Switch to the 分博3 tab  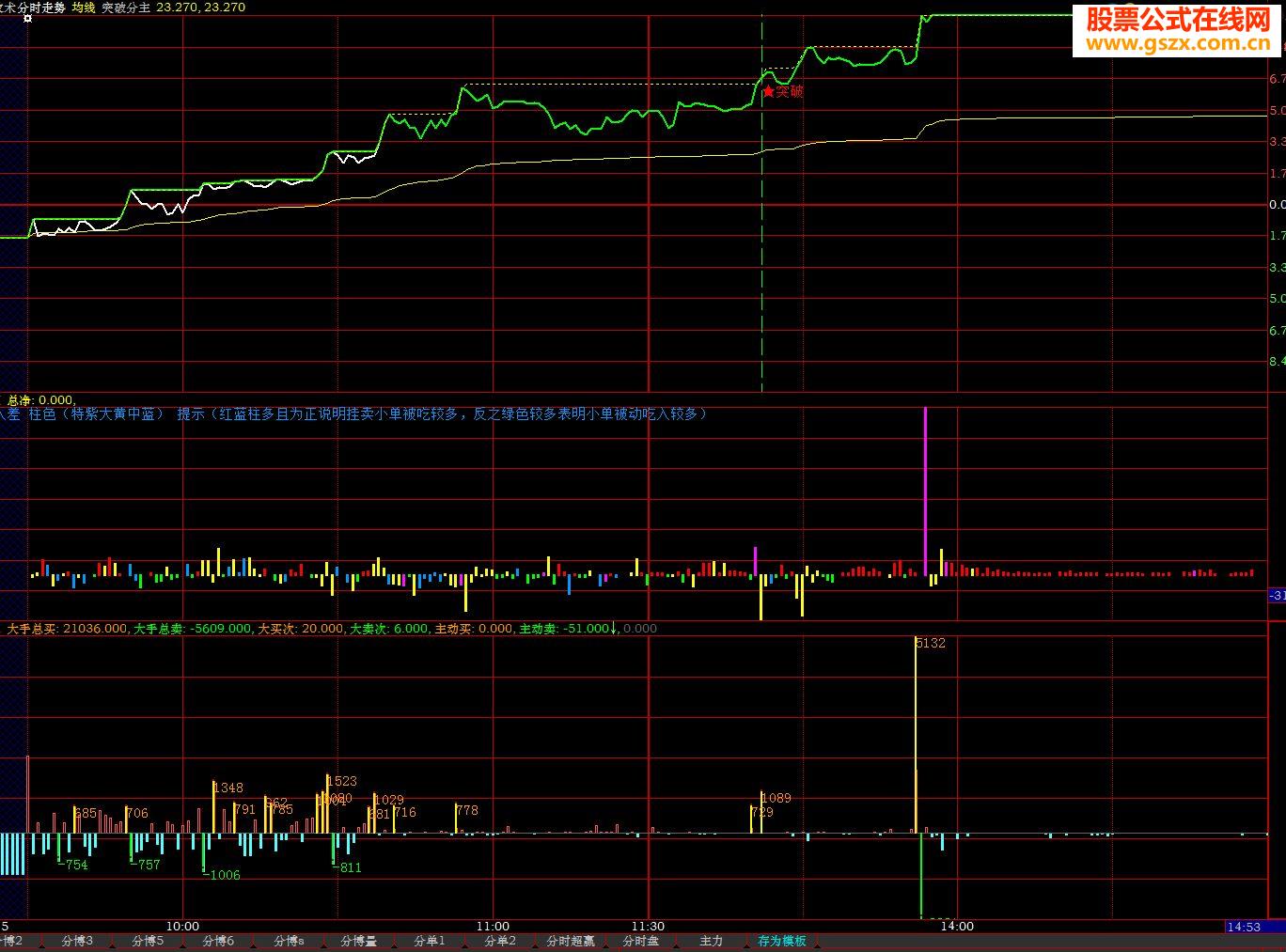point(77,941)
